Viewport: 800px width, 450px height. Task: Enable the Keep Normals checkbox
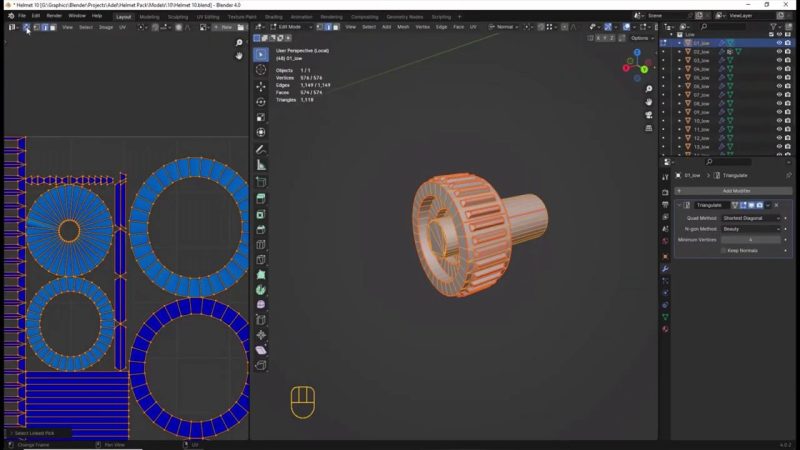tap(724, 250)
